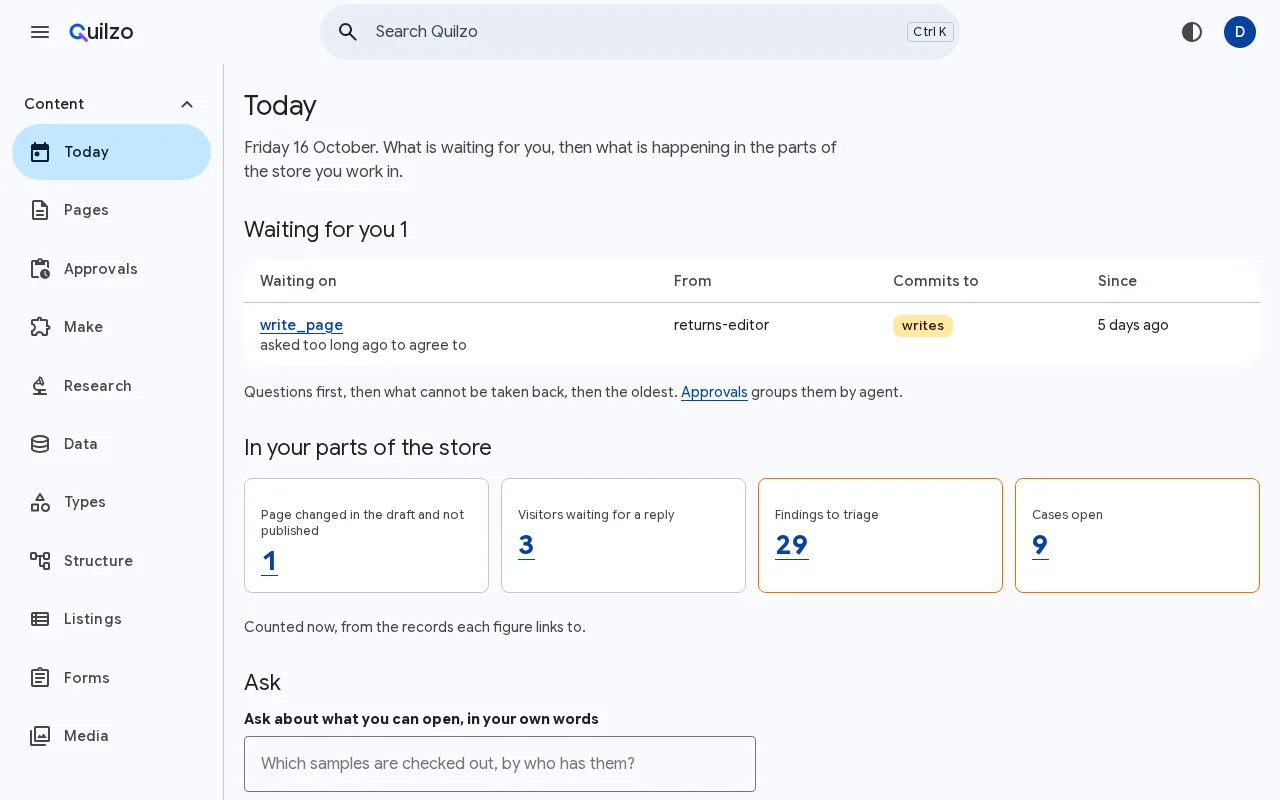Click the Listings table icon
The image size is (1280, 800).
(x=40, y=619)
